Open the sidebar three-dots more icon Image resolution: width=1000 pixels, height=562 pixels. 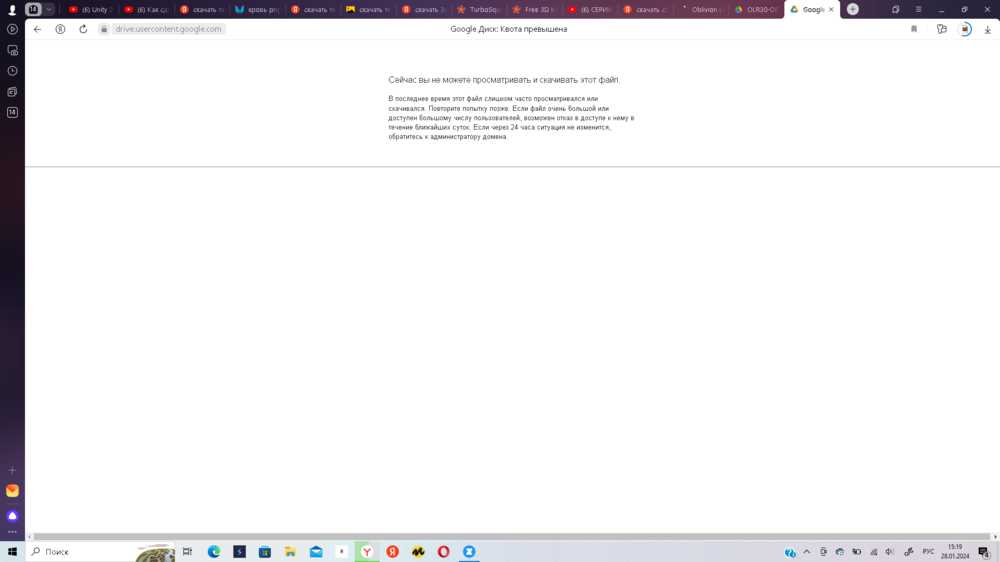tap(12, 531)
